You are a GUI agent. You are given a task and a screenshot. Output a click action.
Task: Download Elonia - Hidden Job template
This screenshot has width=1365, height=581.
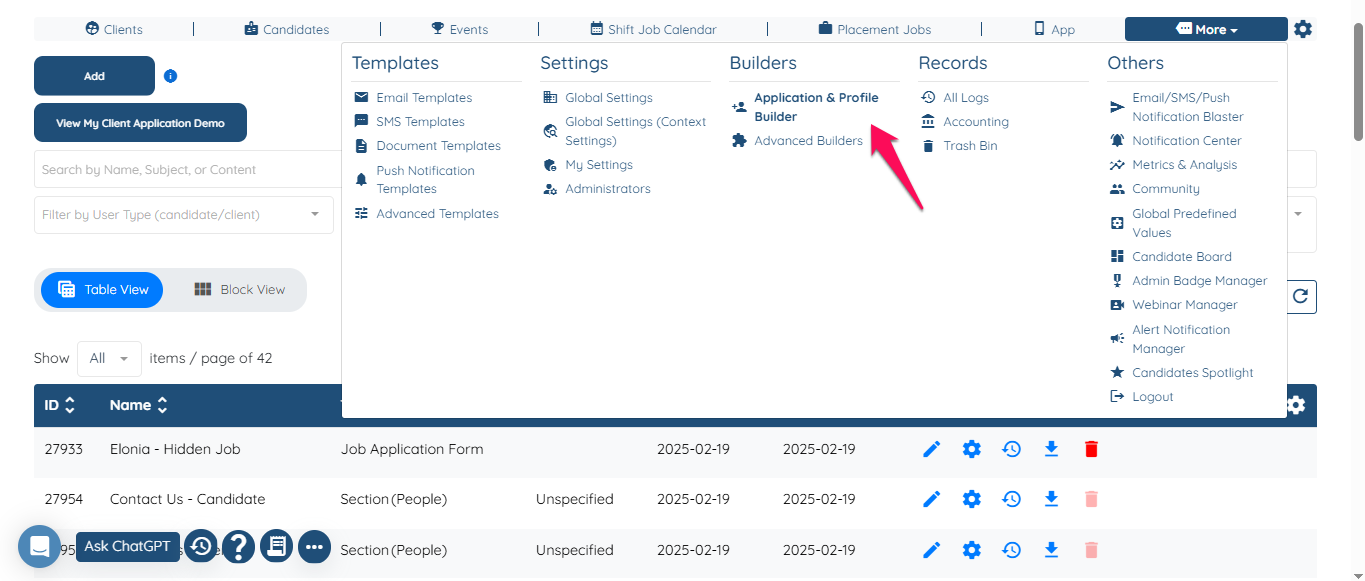tap(1051, 449)
